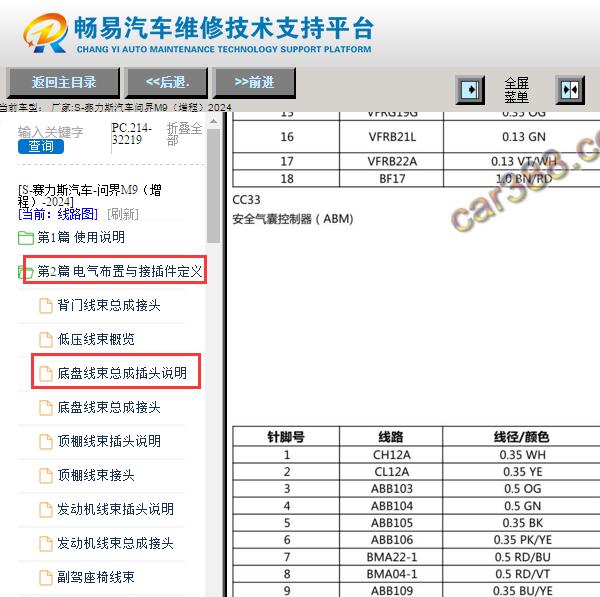Click the 0.35 WH color cell
The height and width of the screenshot is (597, 600).
[x=522, y=455]
